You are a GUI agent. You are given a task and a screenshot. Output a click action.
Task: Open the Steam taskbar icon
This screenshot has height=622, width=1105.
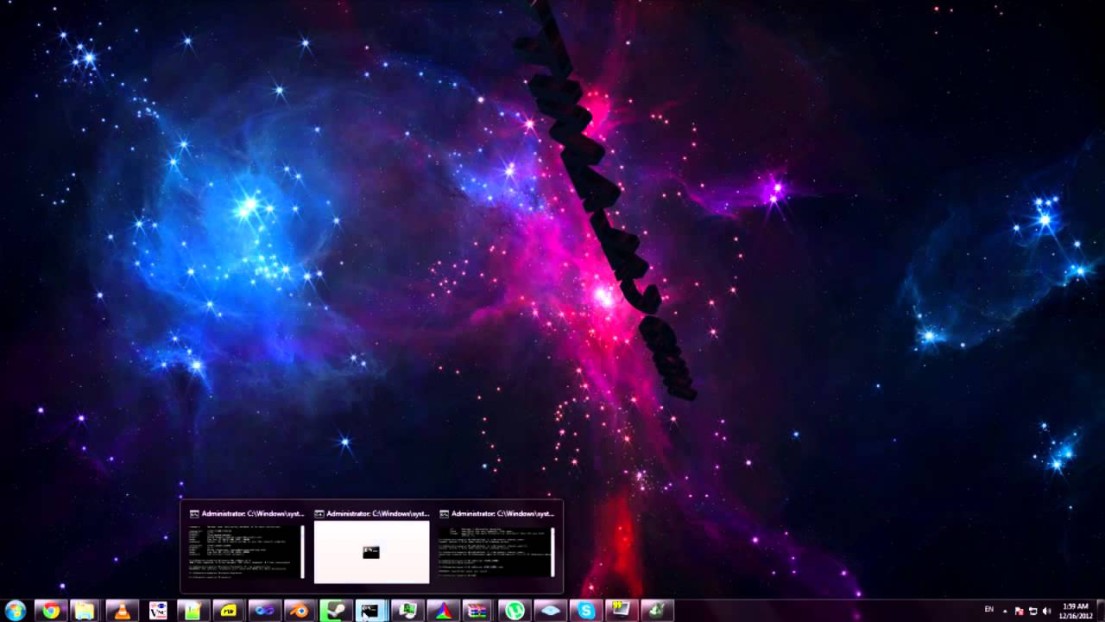coord(335,610)
